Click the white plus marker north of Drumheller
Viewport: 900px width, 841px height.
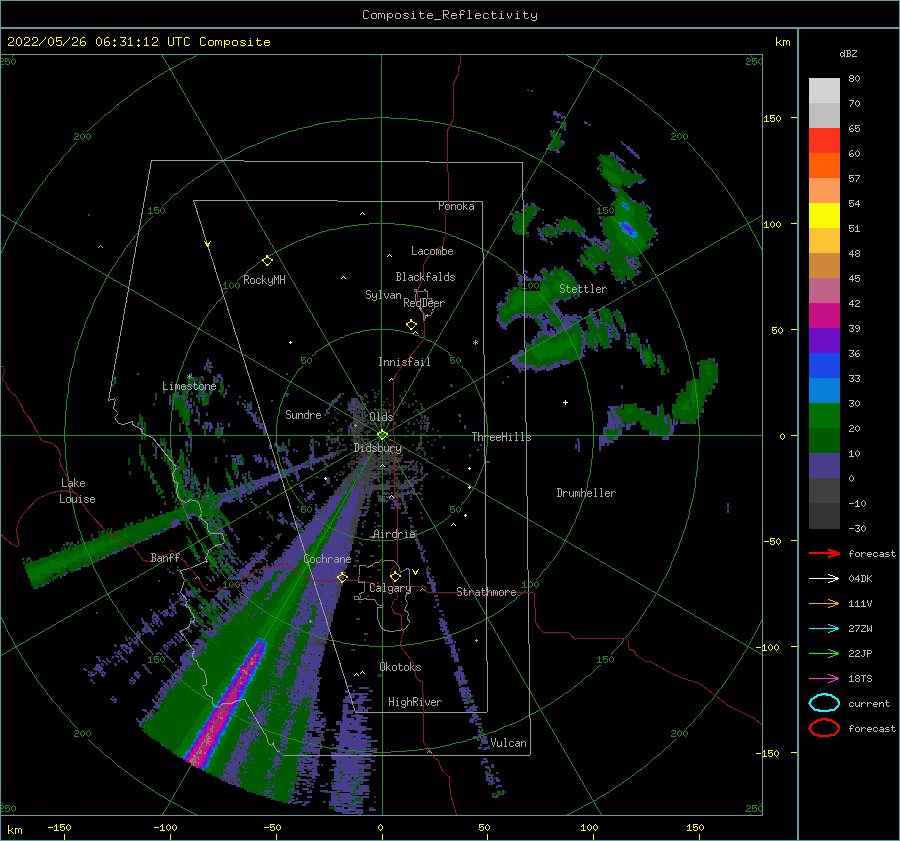[x=565, y=402]
